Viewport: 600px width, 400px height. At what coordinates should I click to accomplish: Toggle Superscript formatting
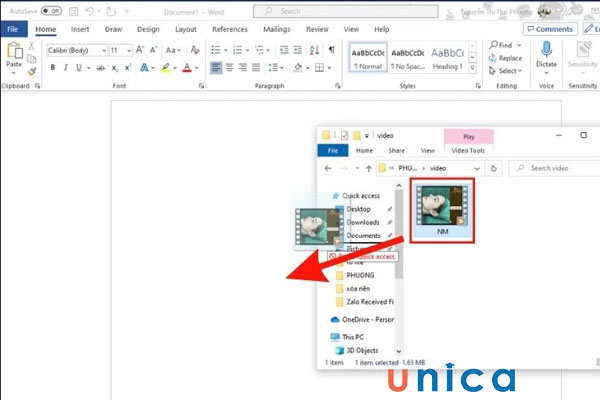point(128,68)
